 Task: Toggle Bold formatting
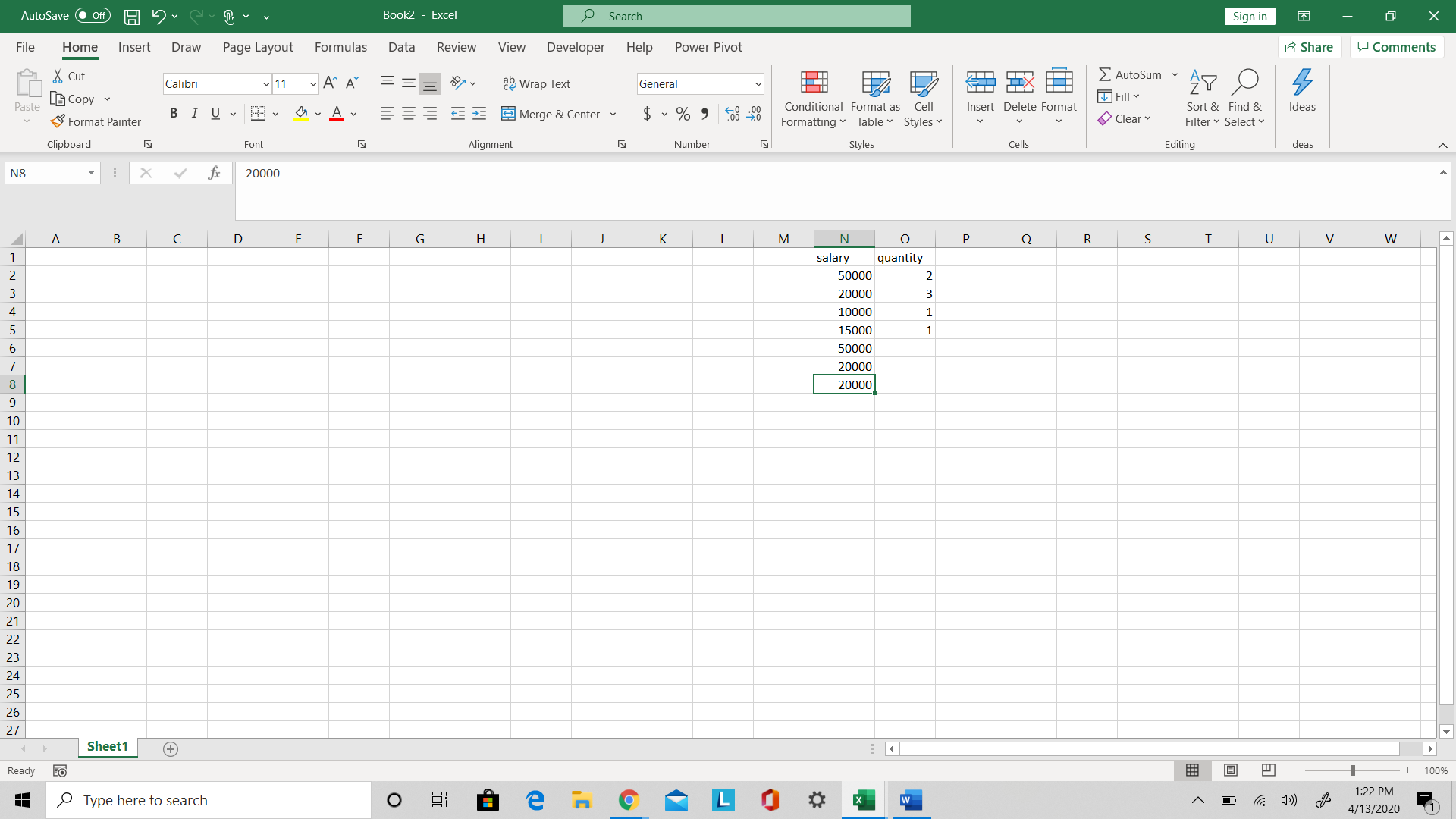point(174,114)
